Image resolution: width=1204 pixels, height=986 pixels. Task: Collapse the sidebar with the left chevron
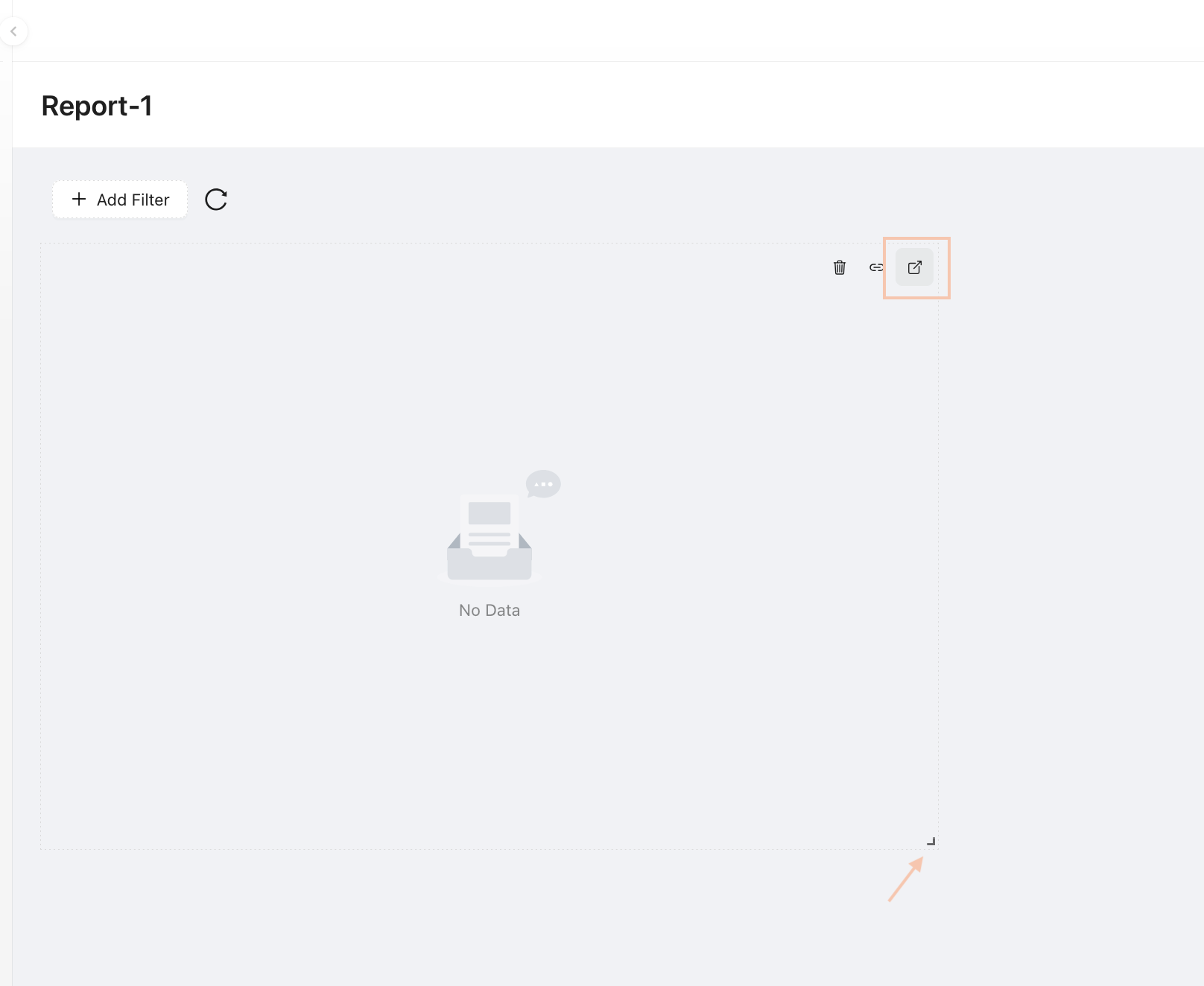13,31
